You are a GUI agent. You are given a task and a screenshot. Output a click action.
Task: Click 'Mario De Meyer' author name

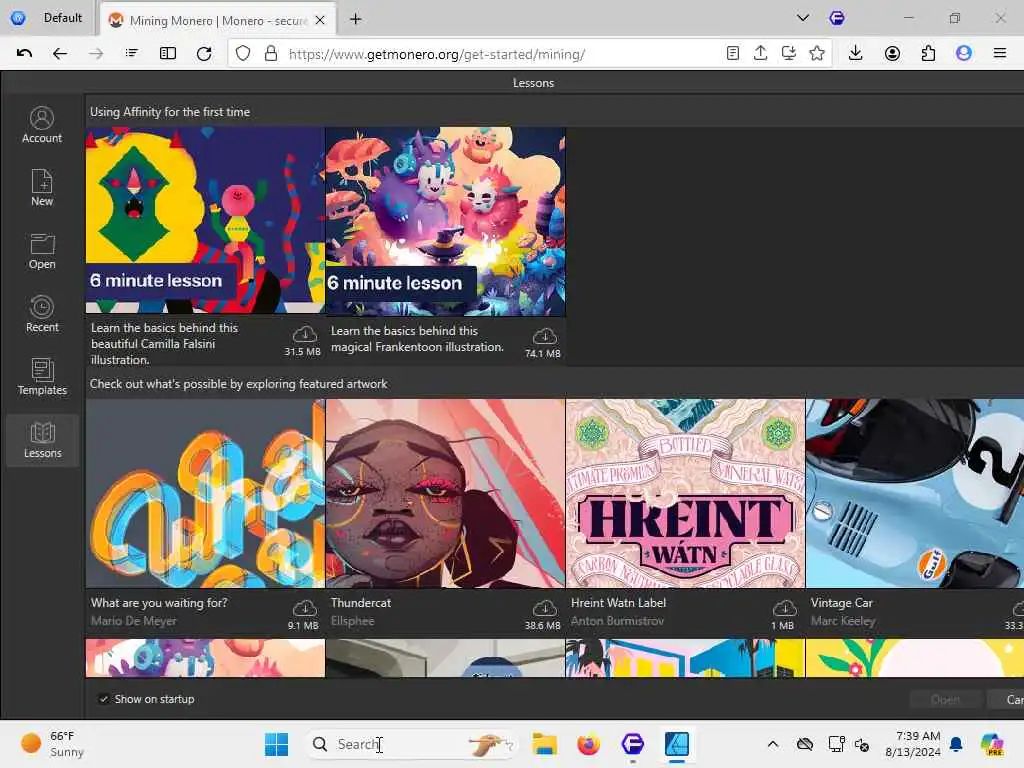[x=133, y=621]
